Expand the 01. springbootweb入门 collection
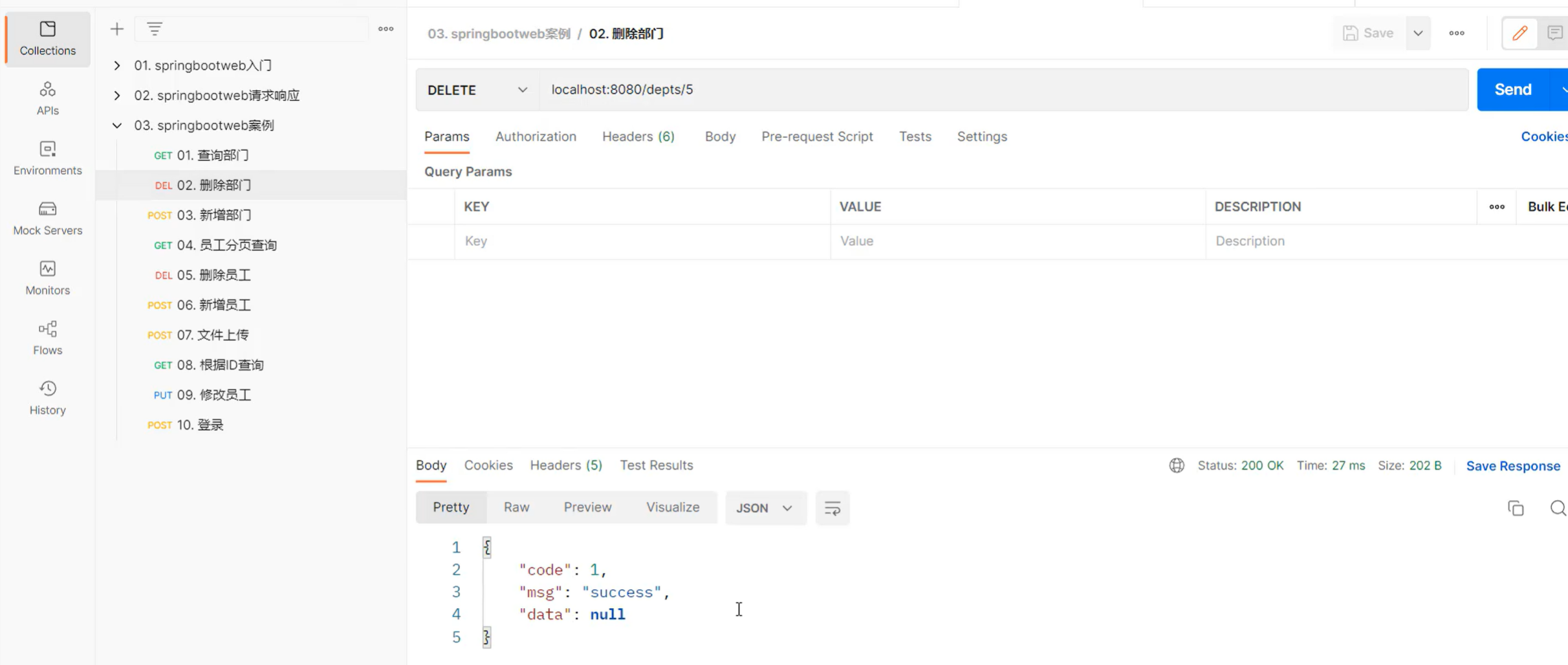 tap(117, 65)
